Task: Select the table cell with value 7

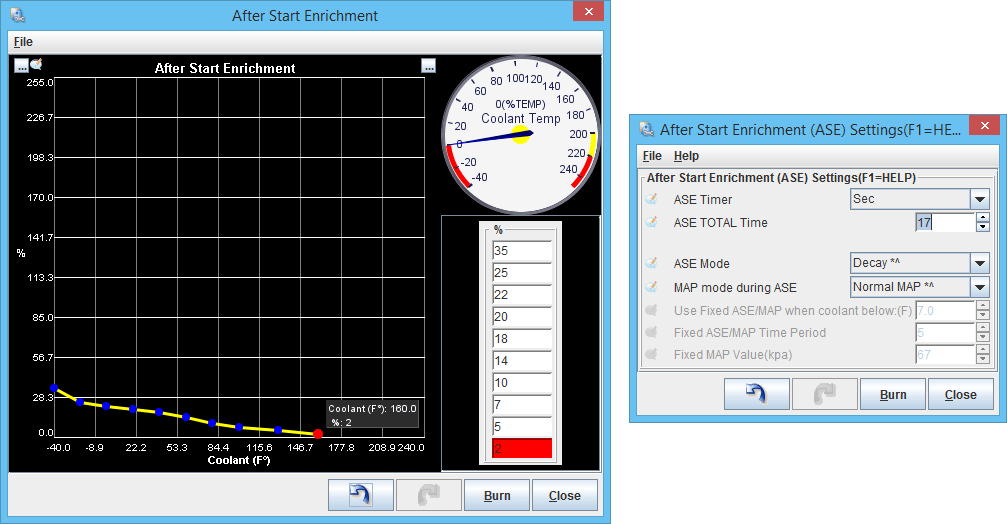Action: (522, 404)
